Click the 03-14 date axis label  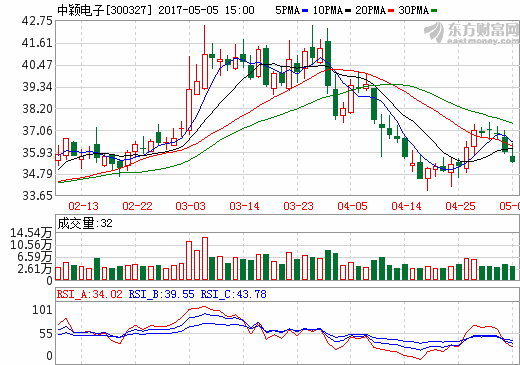point(244,206)
